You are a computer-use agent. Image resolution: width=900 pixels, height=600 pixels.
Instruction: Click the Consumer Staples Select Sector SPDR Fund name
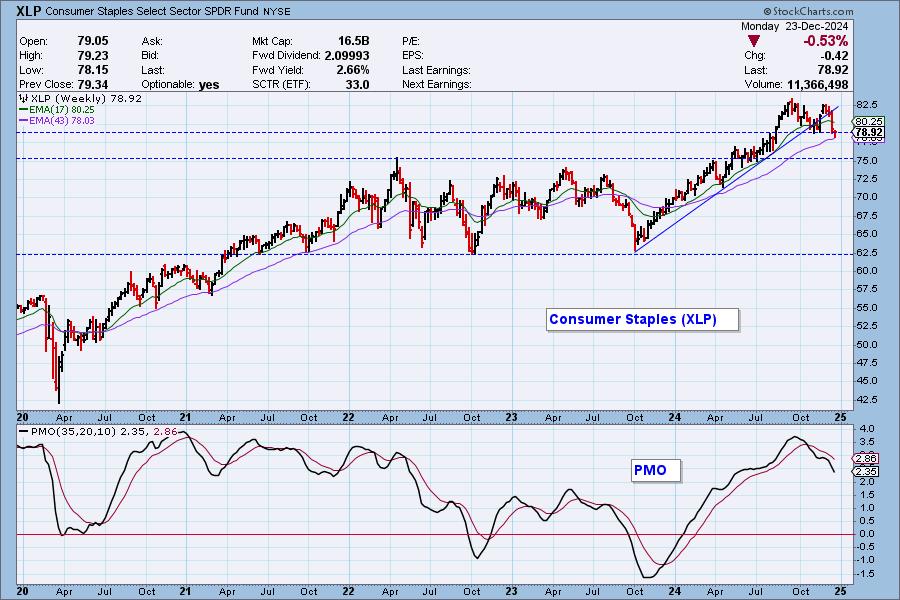point(152,11)
